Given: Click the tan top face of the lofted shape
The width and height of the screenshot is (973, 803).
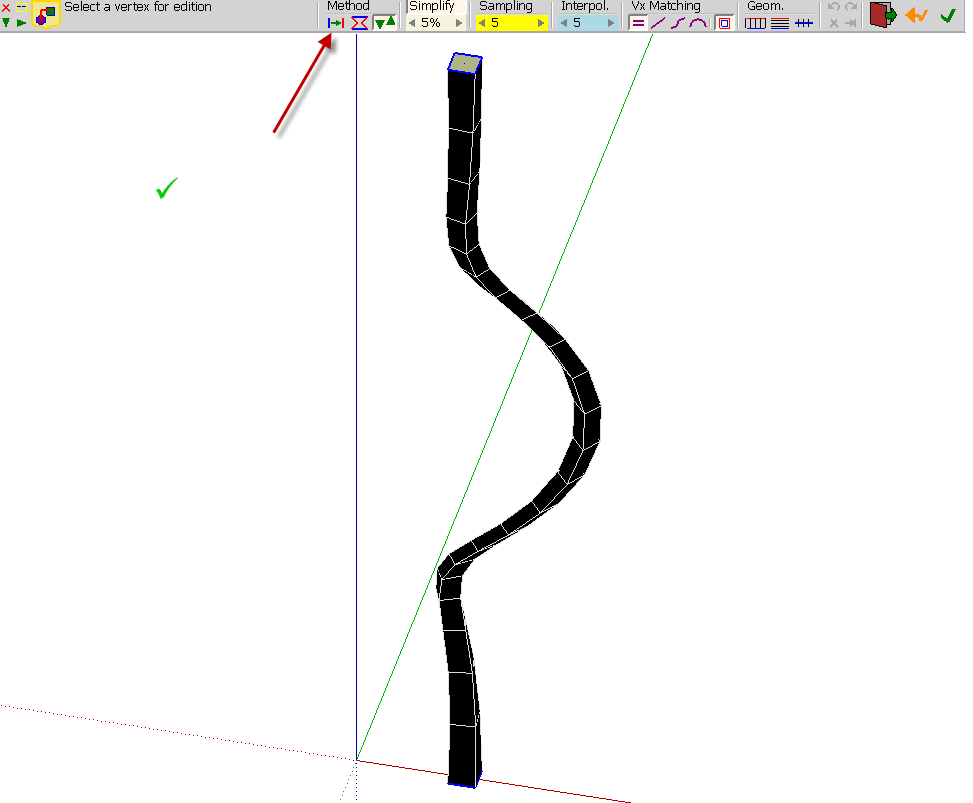Looking at the screenshot, I should coord(465,63).
